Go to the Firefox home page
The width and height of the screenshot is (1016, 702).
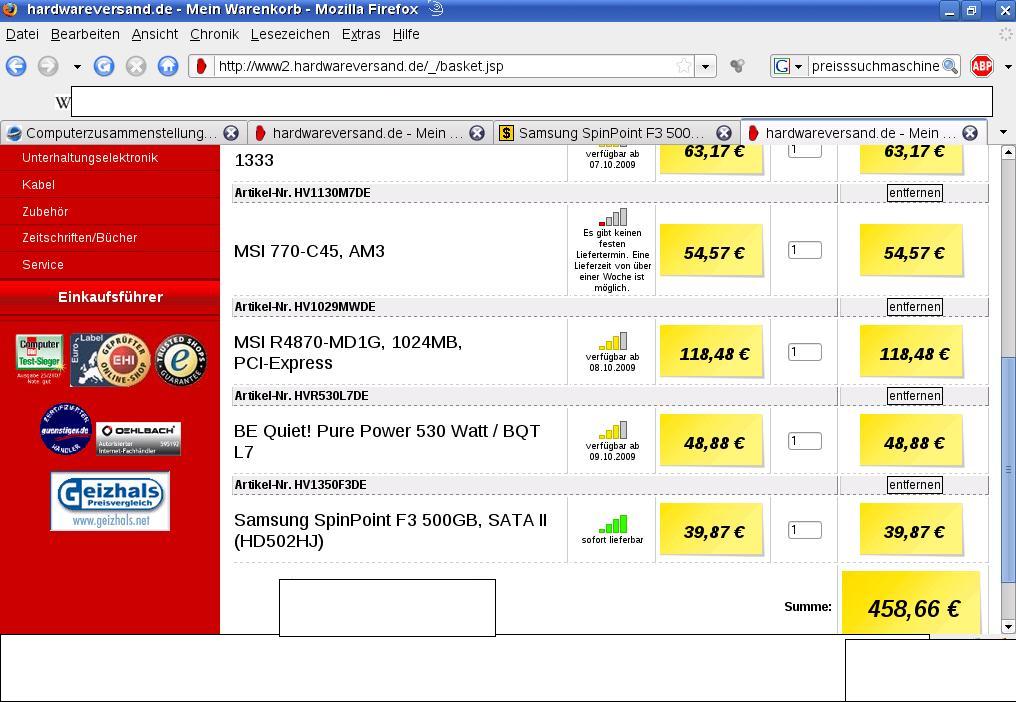tap(168, 65)
